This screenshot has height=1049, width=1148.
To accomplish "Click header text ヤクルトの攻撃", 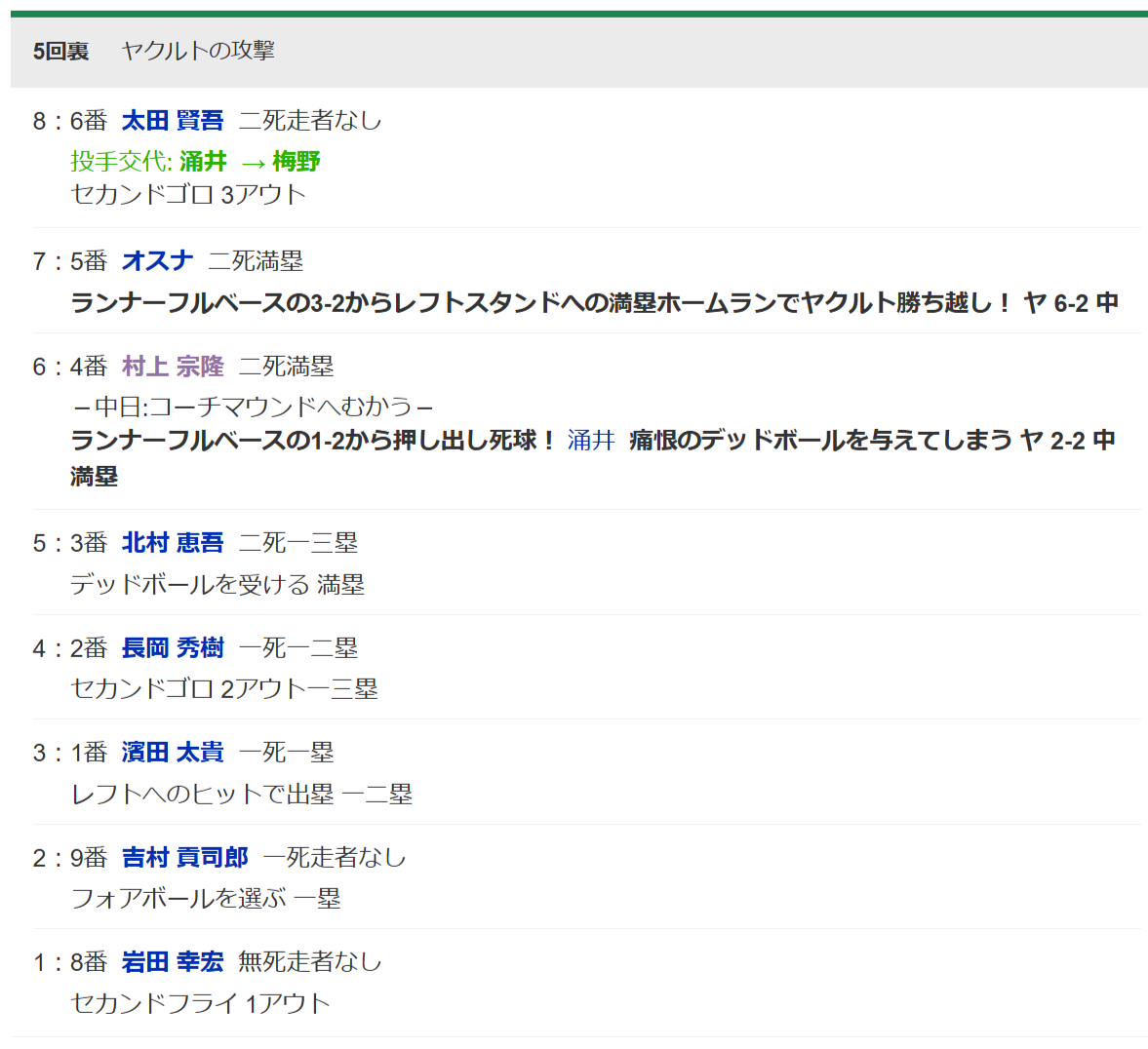I will (198, 51).
